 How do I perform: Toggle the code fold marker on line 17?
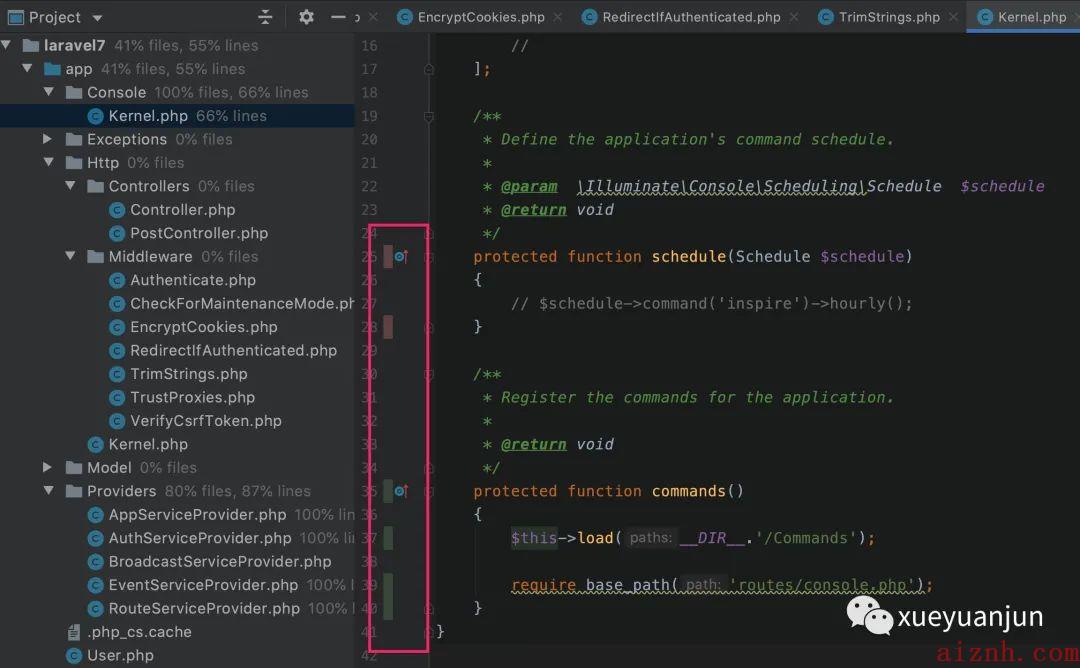click(428, 69)
